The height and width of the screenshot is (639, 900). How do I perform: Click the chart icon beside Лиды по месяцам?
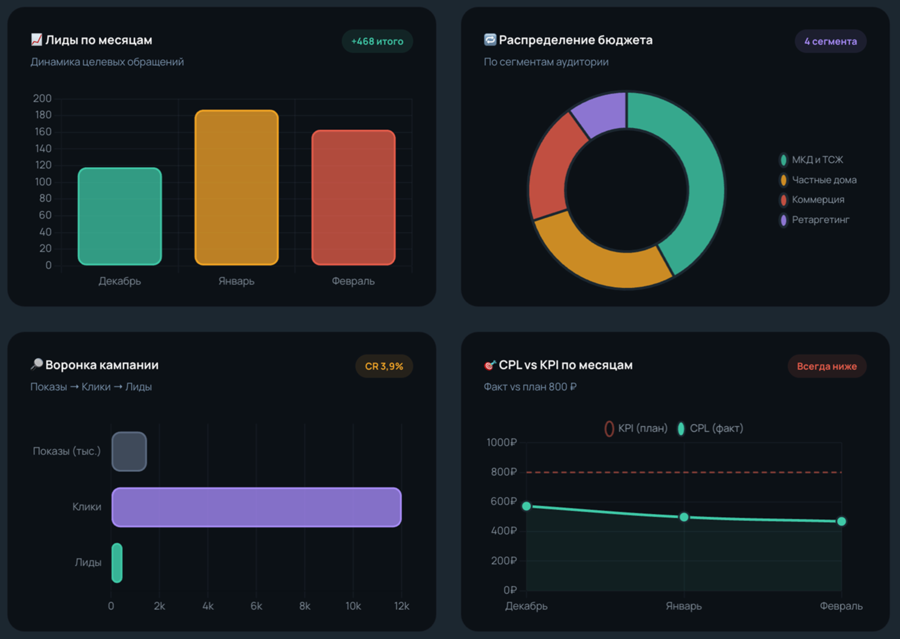click(36, 40)
